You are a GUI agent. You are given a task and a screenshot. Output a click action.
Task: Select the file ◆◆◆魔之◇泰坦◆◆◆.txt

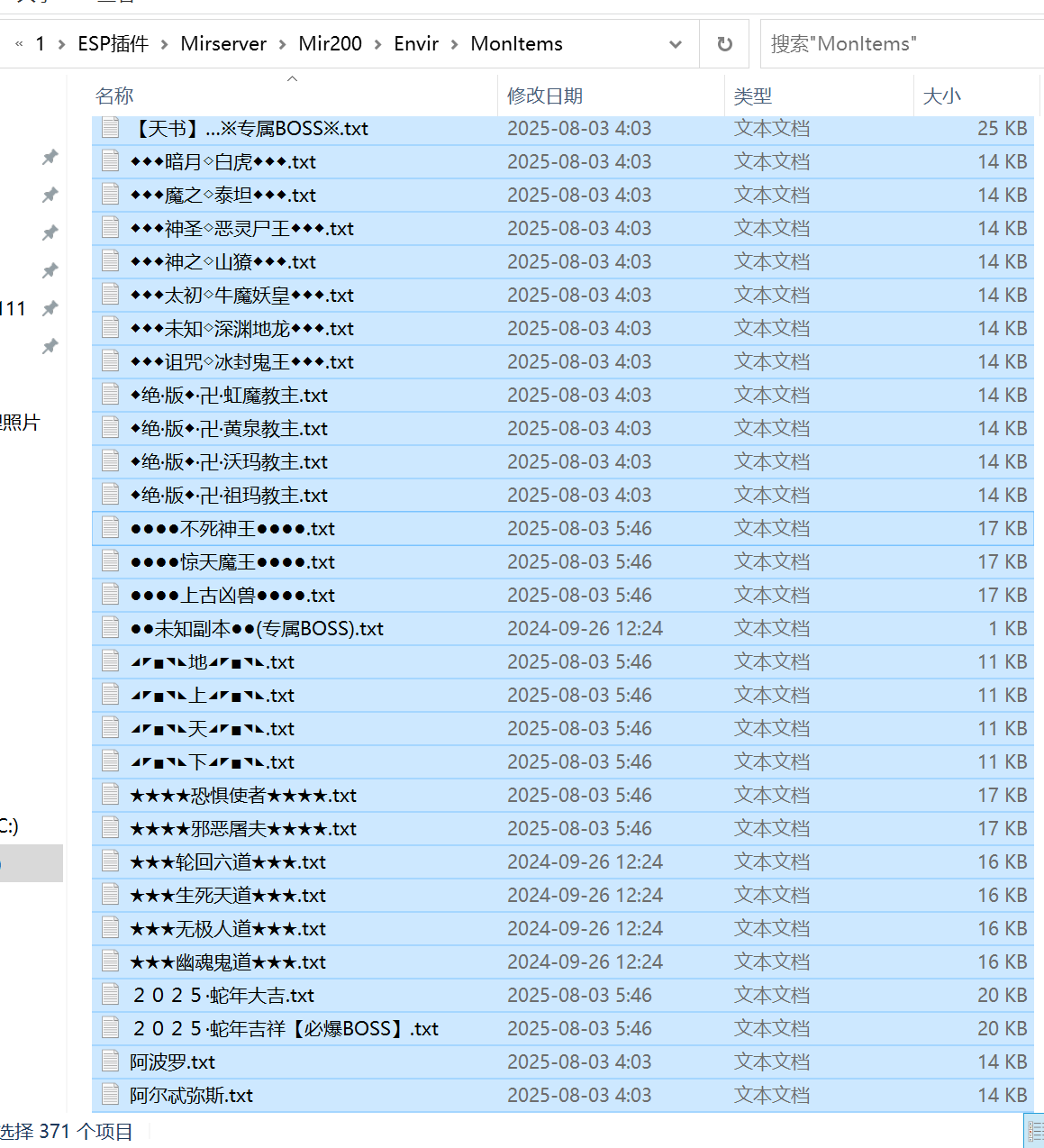(x=563, y=195)
